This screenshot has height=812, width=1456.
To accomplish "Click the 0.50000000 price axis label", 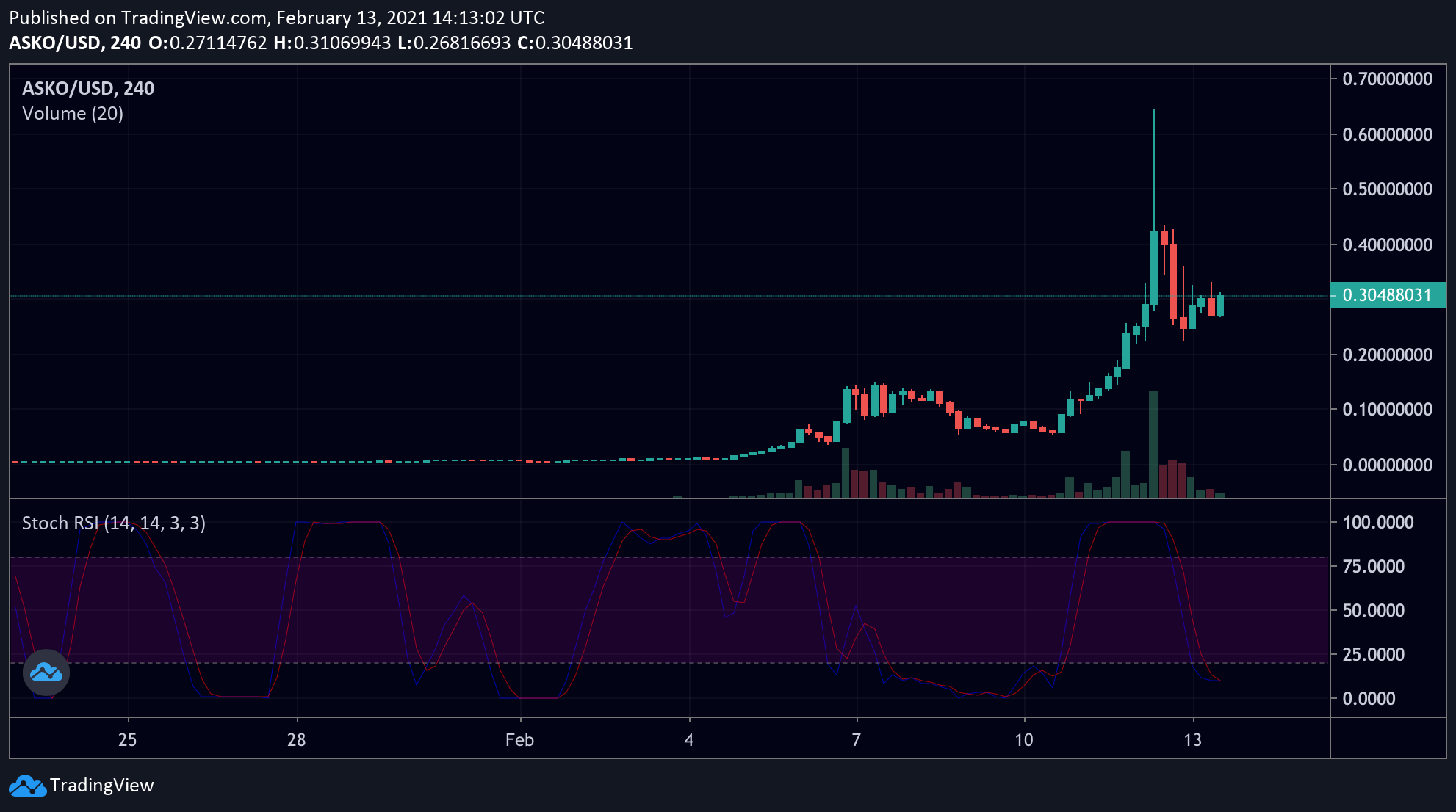I will (x=1388, y=189).
